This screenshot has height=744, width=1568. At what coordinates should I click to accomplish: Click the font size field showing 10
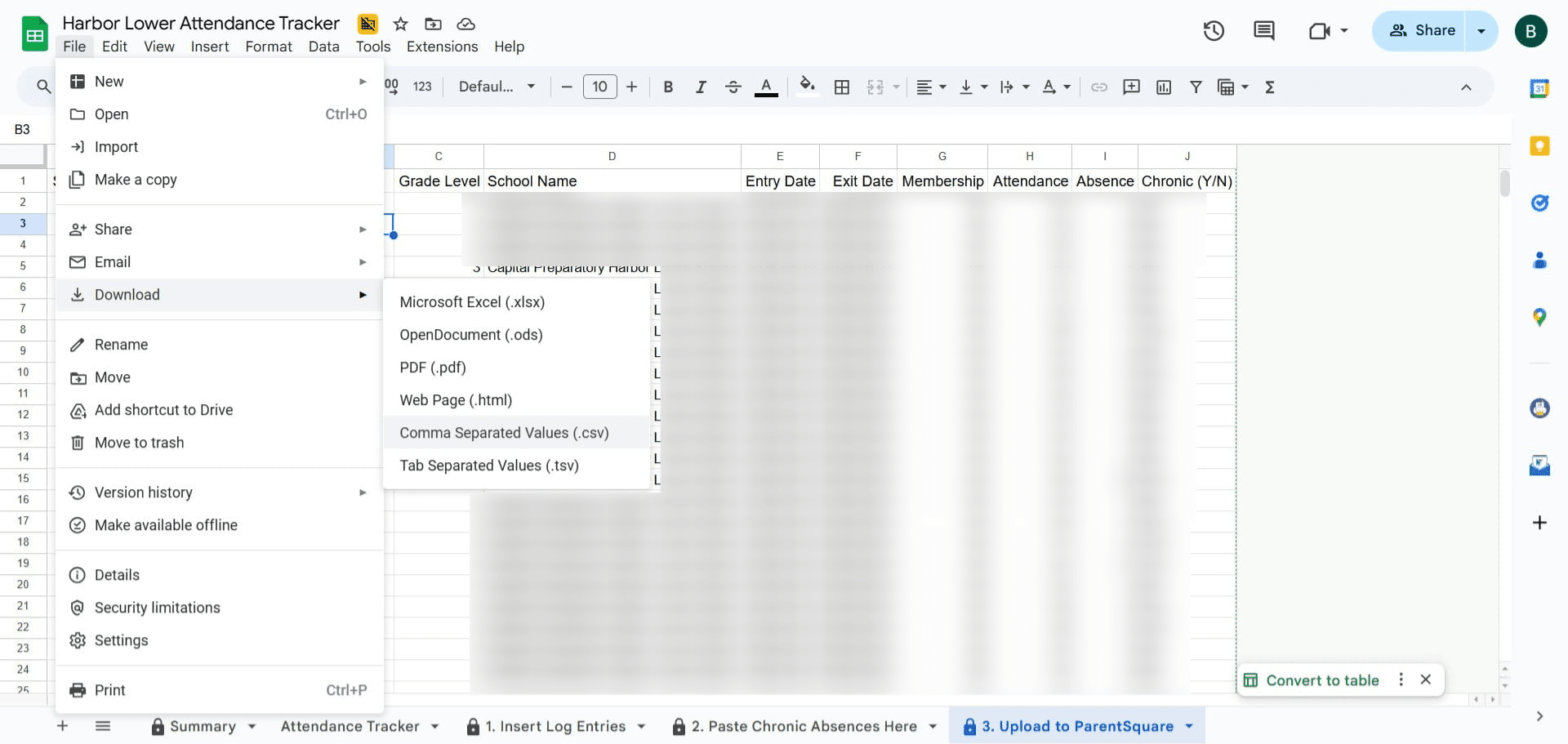coord(599,87)
